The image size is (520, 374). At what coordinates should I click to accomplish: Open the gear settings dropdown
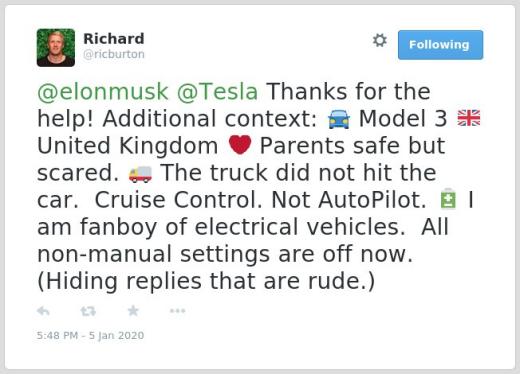click(380, 40)
